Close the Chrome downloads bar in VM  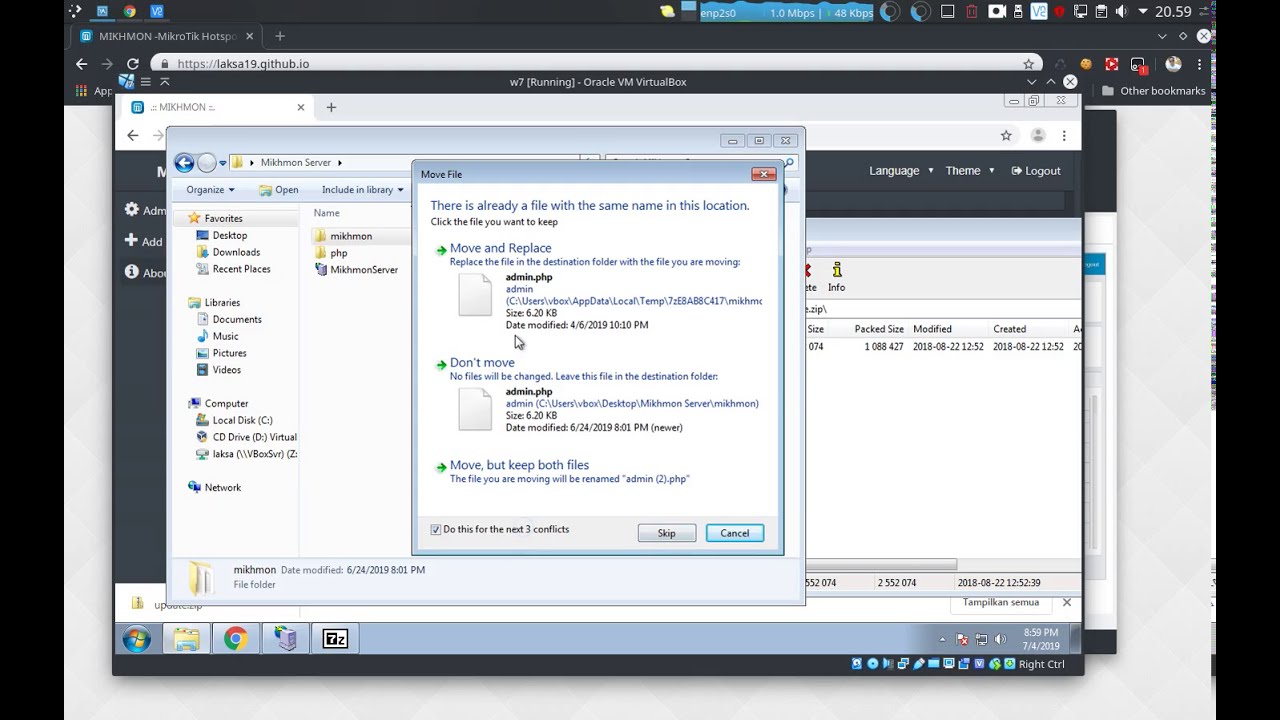[1066, 603]
